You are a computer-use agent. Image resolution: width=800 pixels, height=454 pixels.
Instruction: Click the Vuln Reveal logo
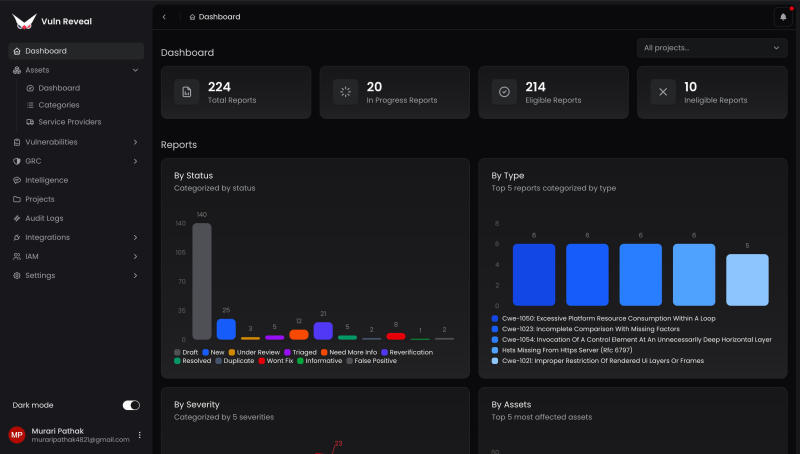[x=24, y=21]
